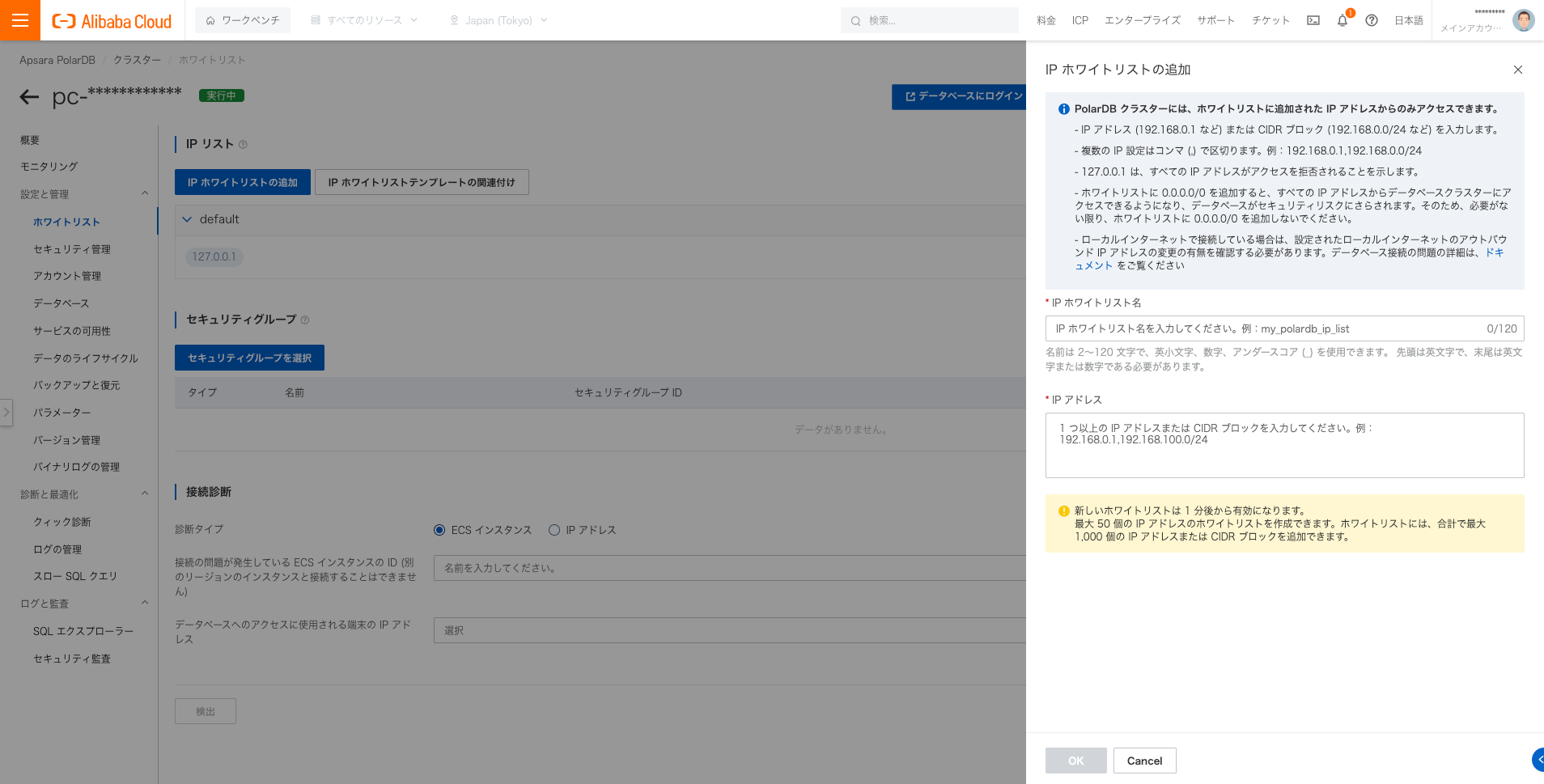Click Cancel in the whitelist panel
Viewport: 1544px width, 784px height.
[1145, 761]
